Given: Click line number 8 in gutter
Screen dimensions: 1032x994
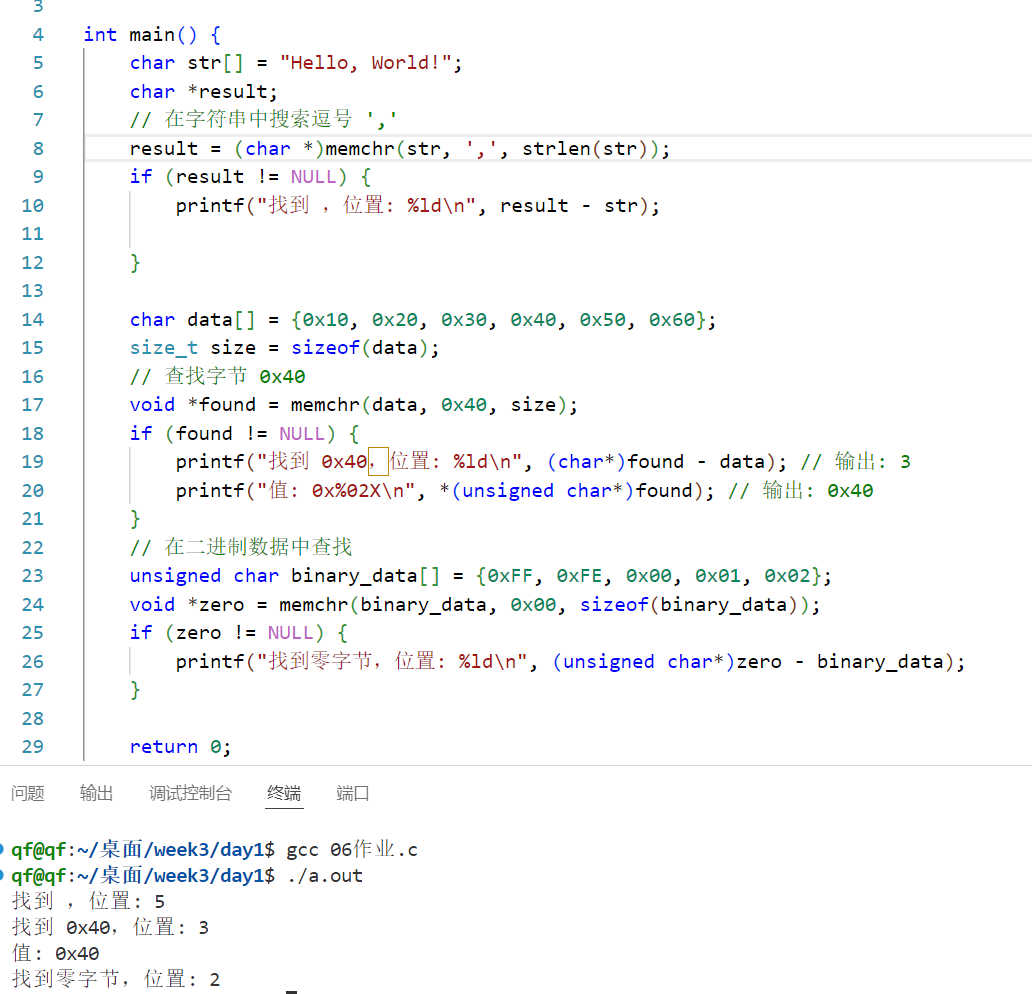Looking at the screenshot, I should pos(38,149).
